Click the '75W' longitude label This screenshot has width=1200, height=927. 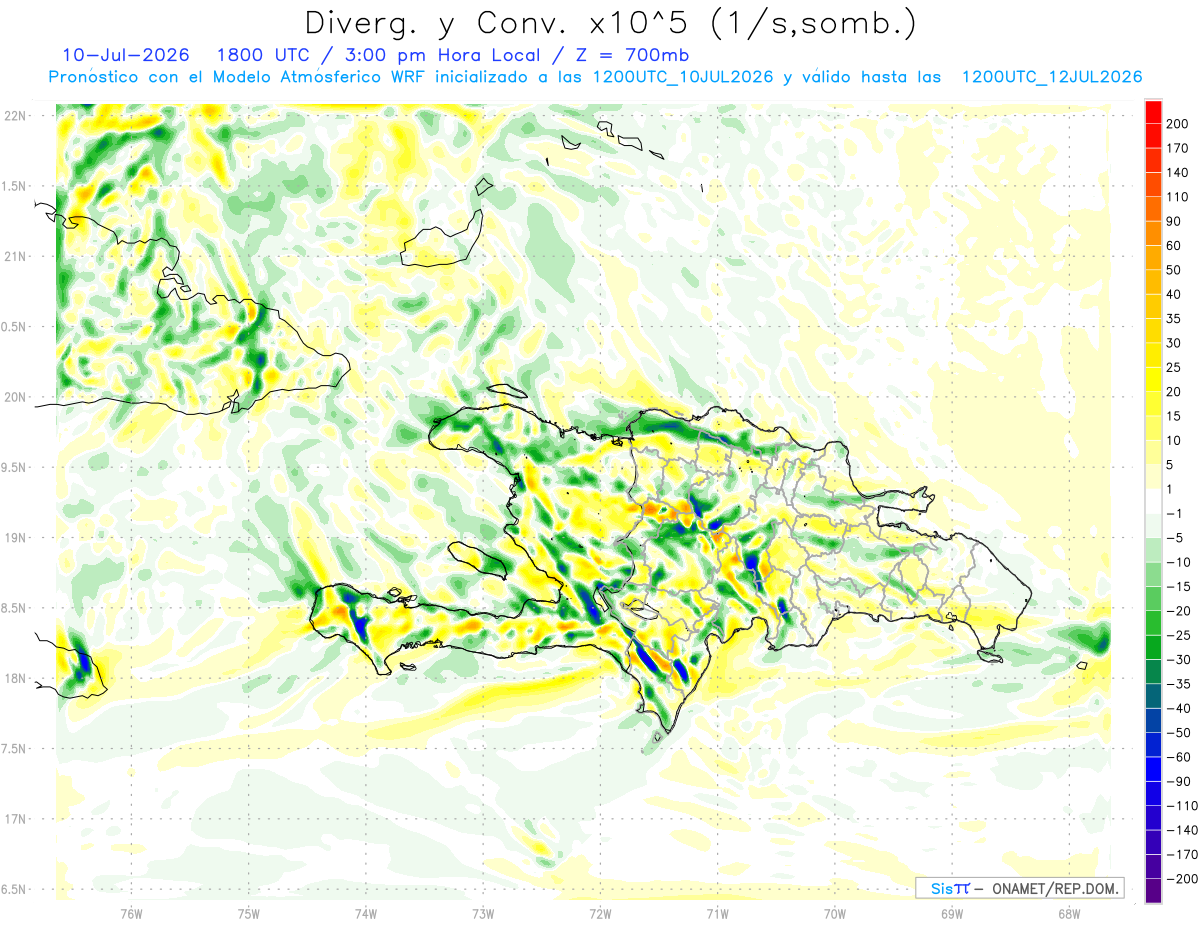(x=249, y=914)
